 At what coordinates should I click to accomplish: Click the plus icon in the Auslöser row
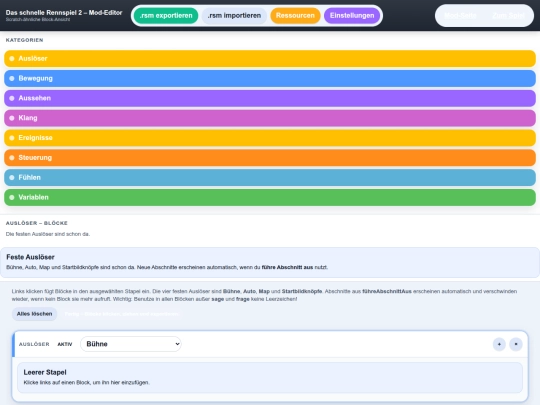499,344
